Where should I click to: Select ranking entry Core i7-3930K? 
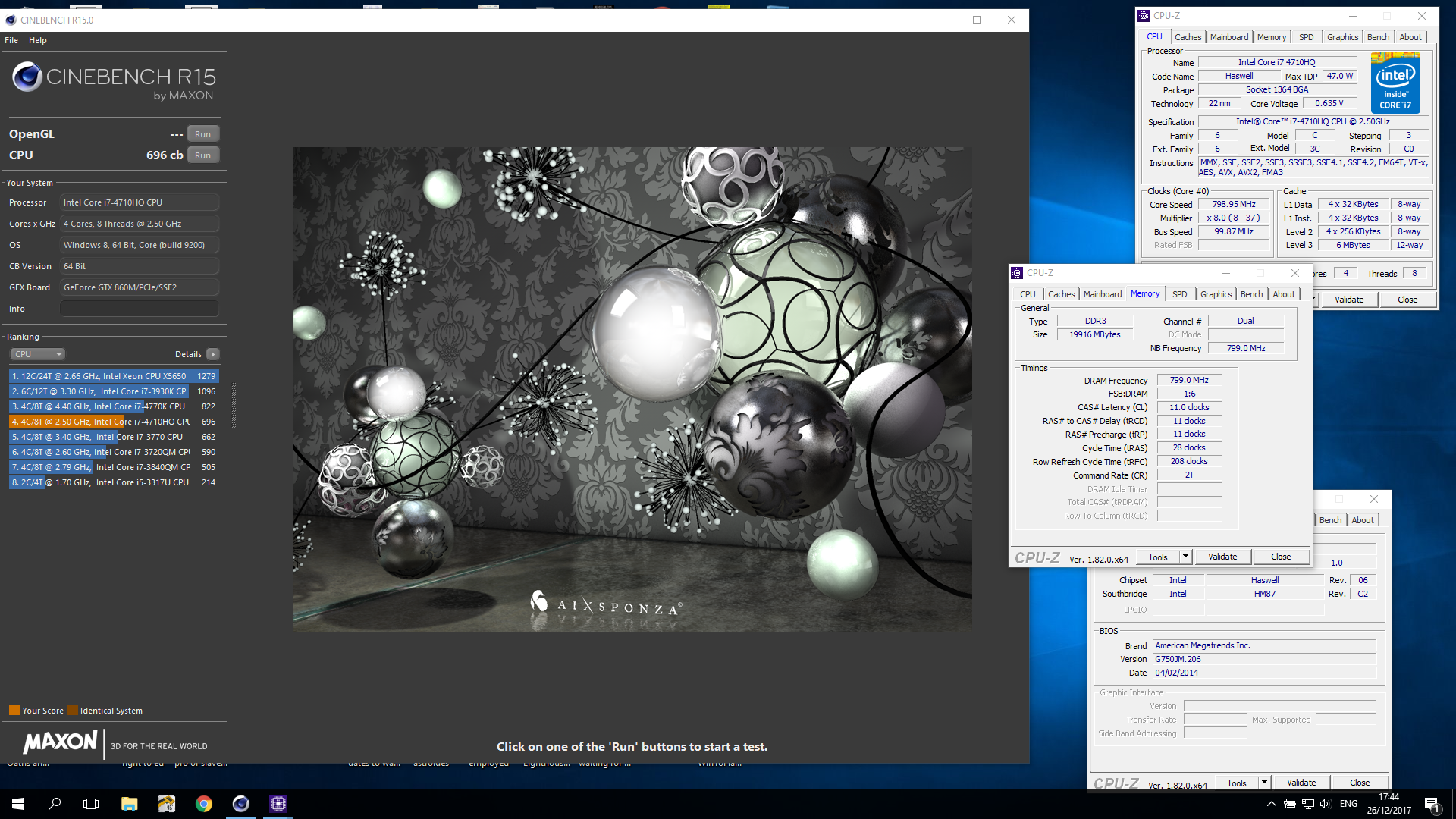tap(114, 391)
